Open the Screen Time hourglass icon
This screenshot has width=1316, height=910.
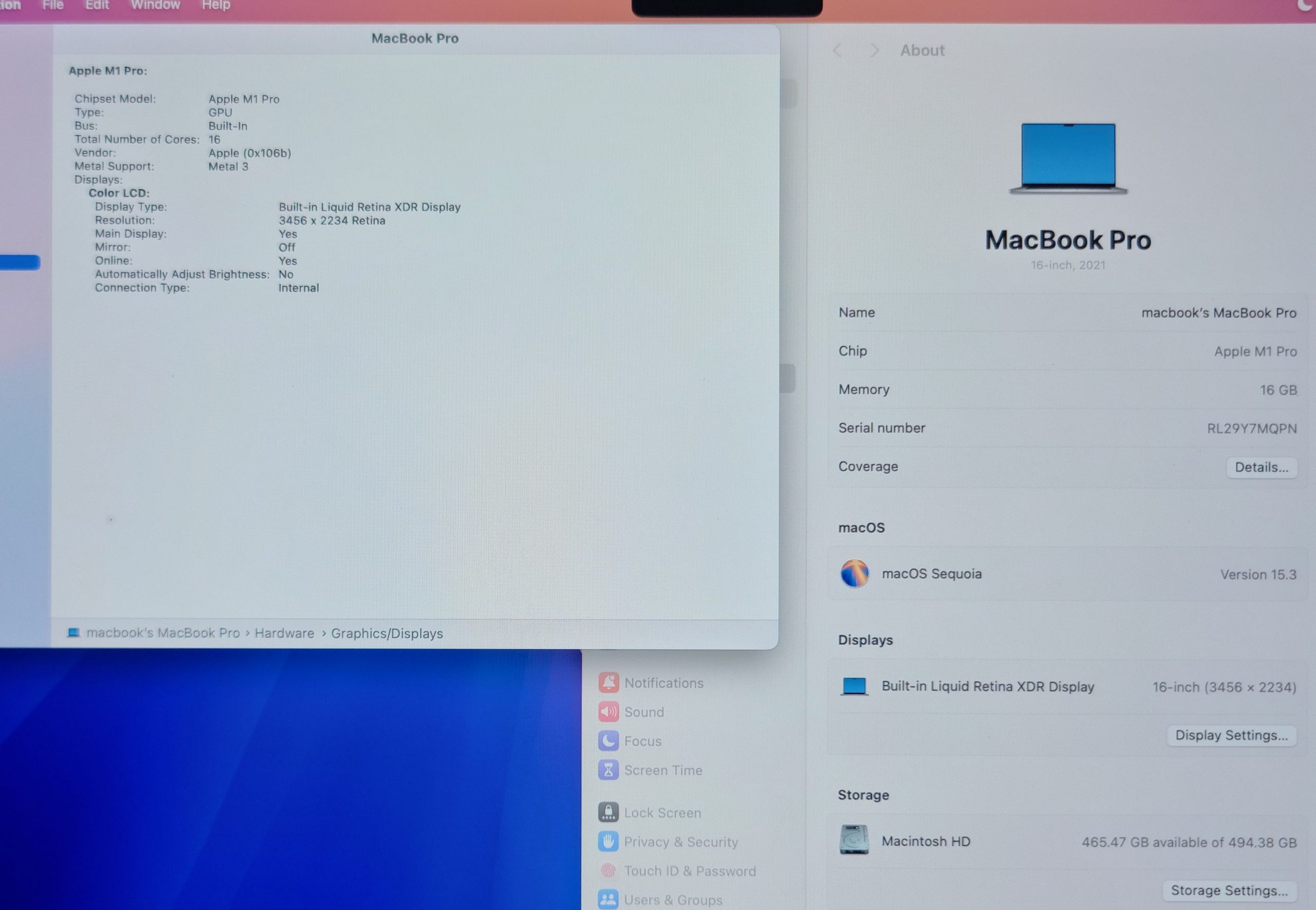click(x=608, y=770)
